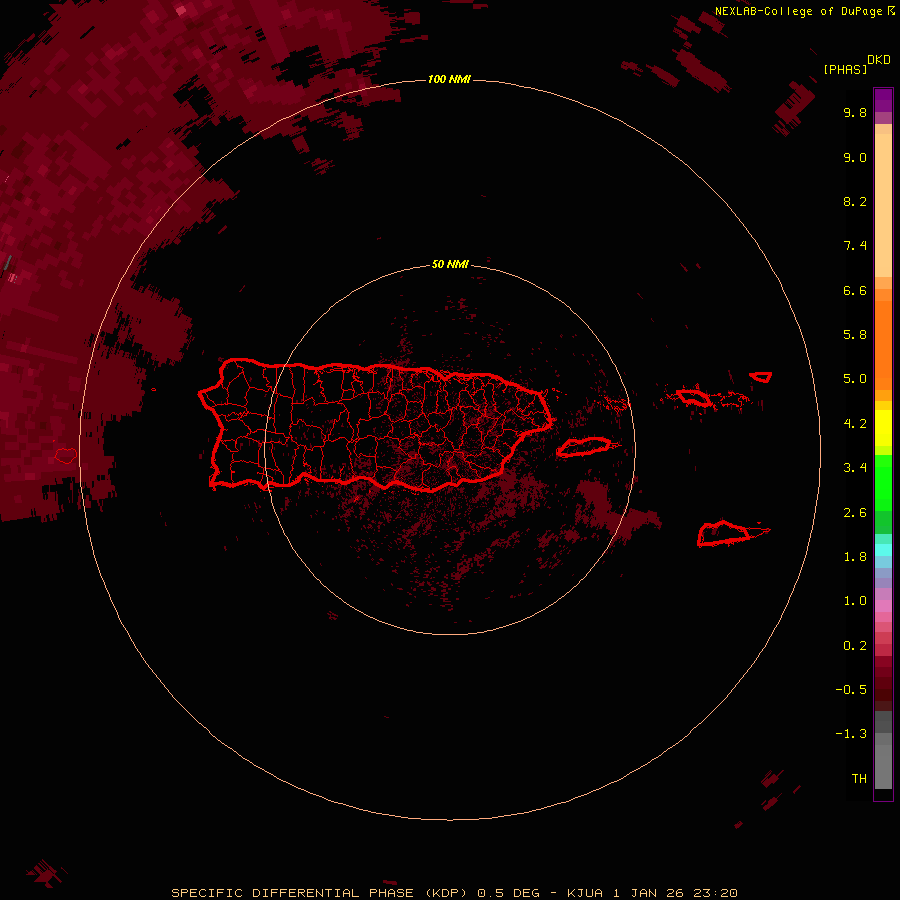Click the Specific Differential Phase title line
Screen dimensions: 900x900
coord(454,893)
